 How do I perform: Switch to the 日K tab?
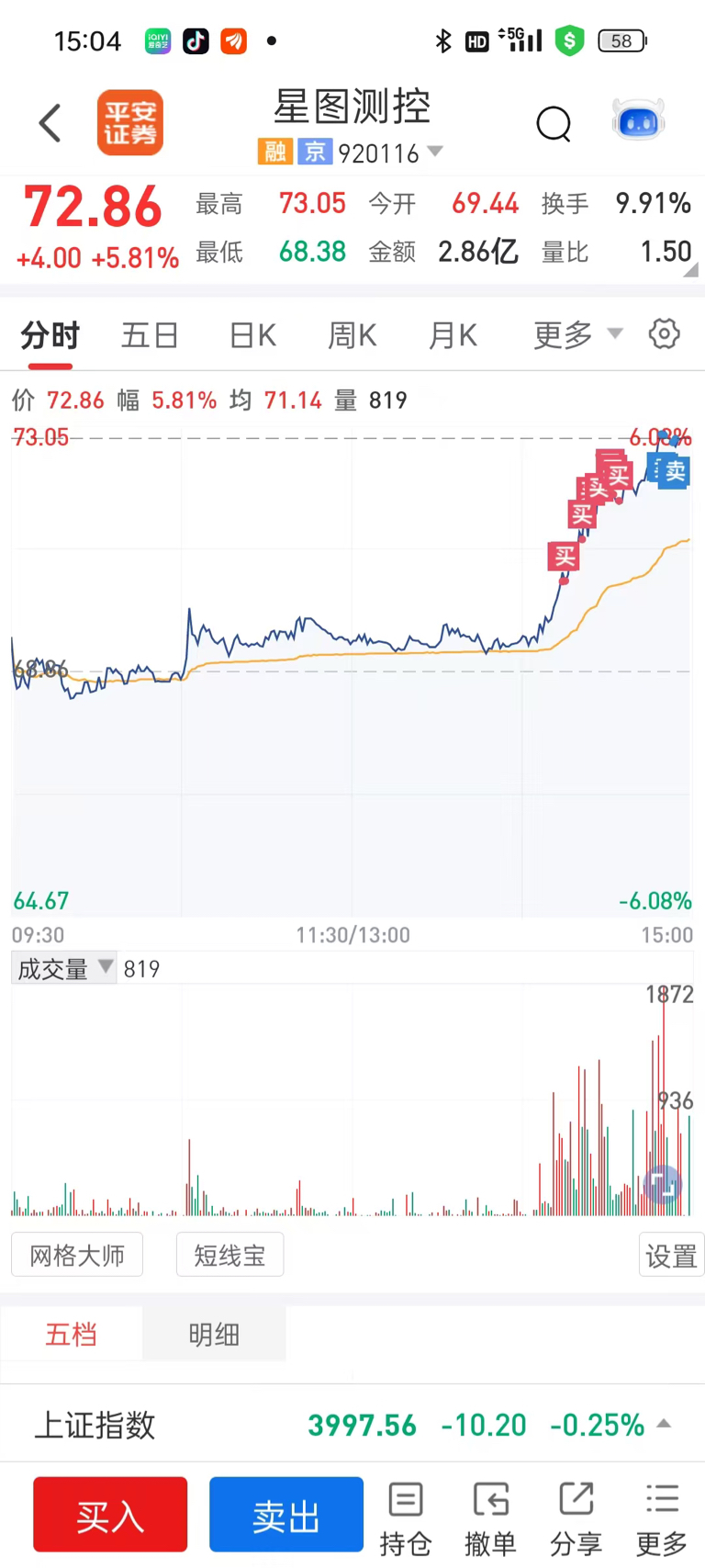point(252,335)
